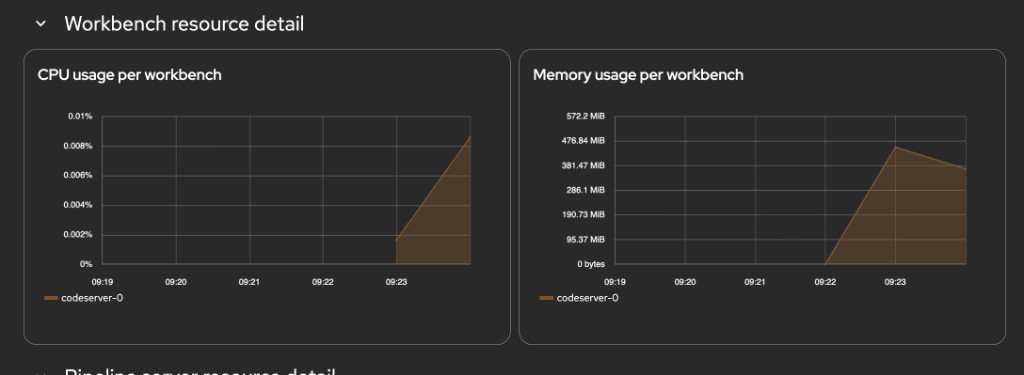
Task: Click the 0.002% axis label
Action: click(x=78, y=235)
